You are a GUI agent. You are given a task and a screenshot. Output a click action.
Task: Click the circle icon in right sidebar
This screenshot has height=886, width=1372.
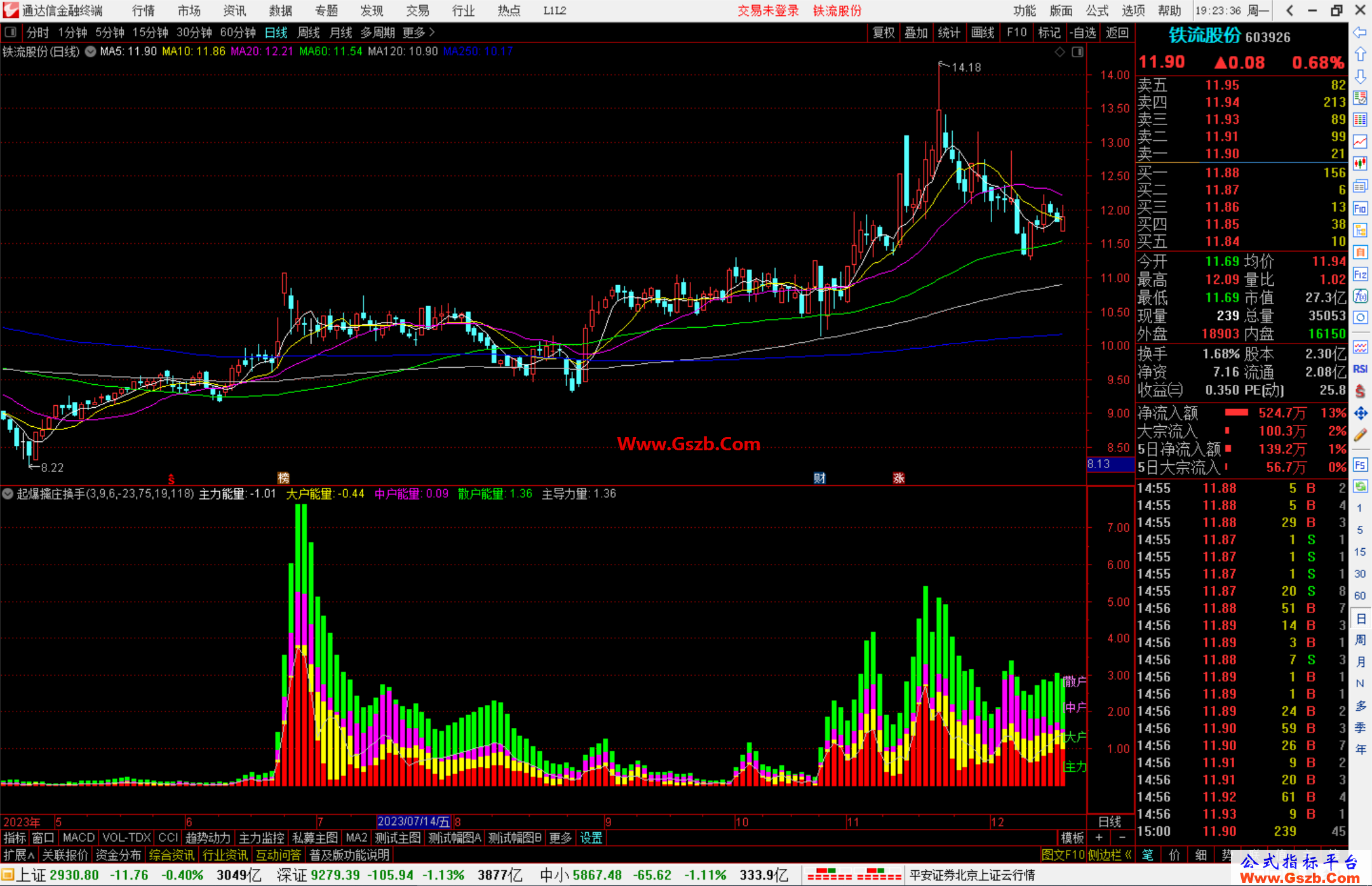[1360, 318]
